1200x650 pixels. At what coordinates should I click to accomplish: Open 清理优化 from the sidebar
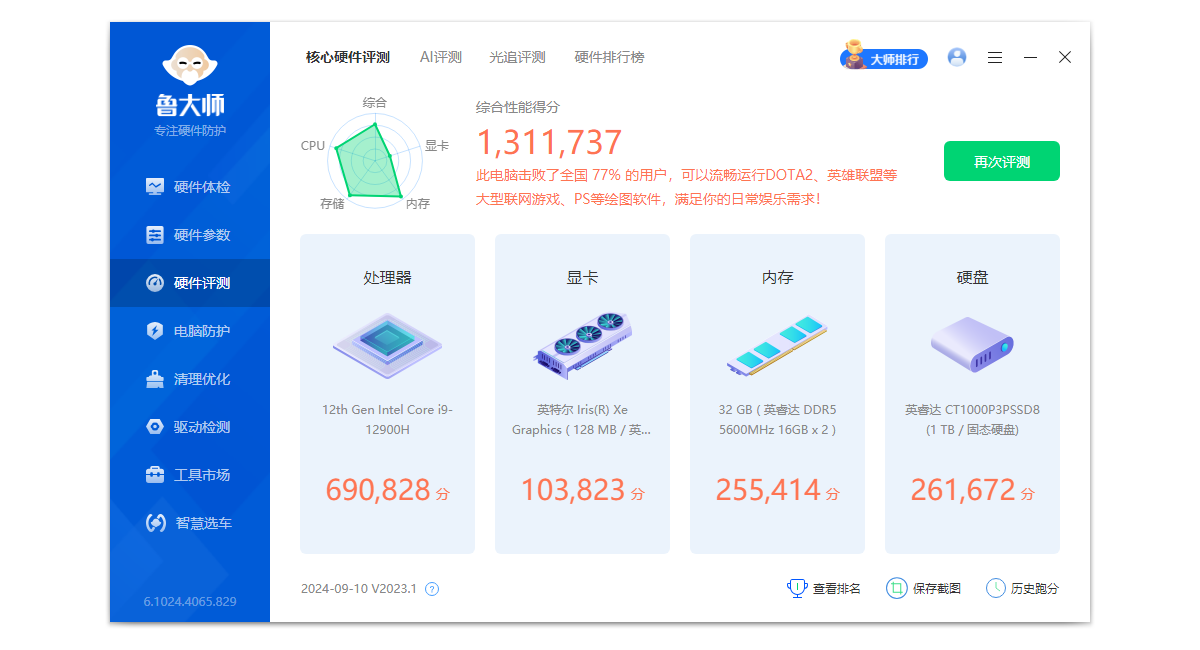pyautogui.click(x=189, y=379)
